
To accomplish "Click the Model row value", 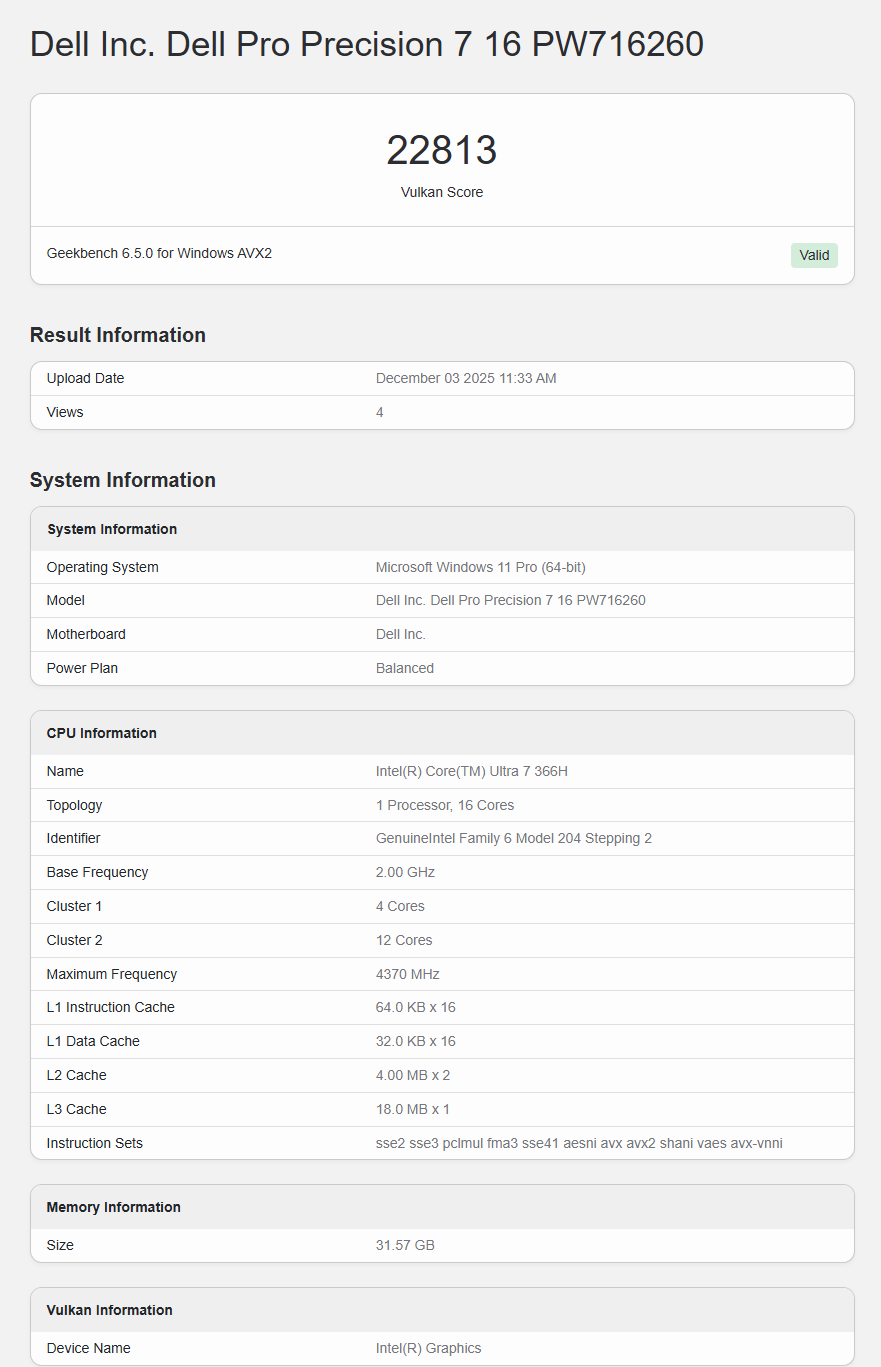I will pos(511,600).
